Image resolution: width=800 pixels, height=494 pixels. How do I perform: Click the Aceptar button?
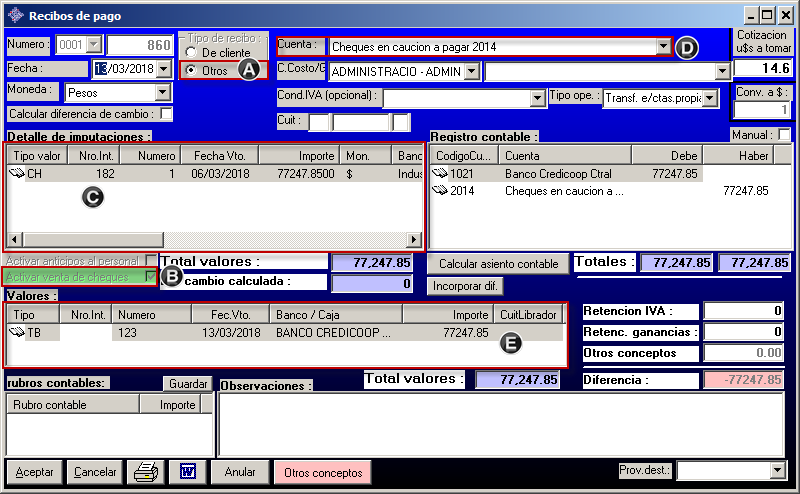[36, 472]
